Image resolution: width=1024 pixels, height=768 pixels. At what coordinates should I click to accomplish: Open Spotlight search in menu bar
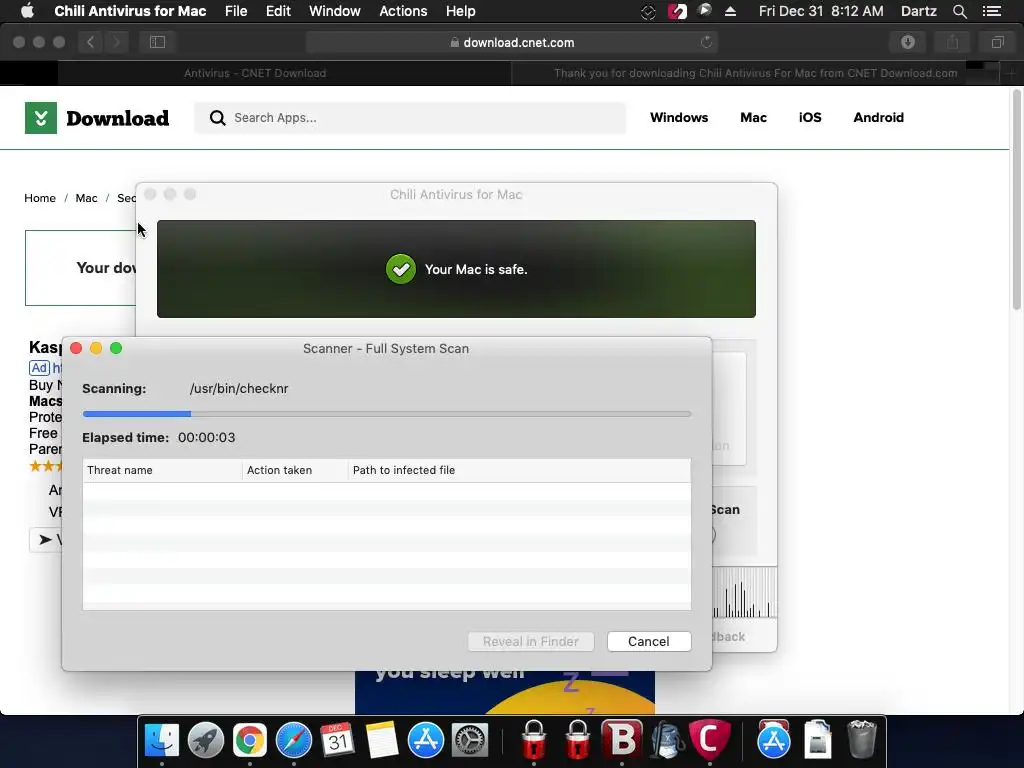[959, 11]
